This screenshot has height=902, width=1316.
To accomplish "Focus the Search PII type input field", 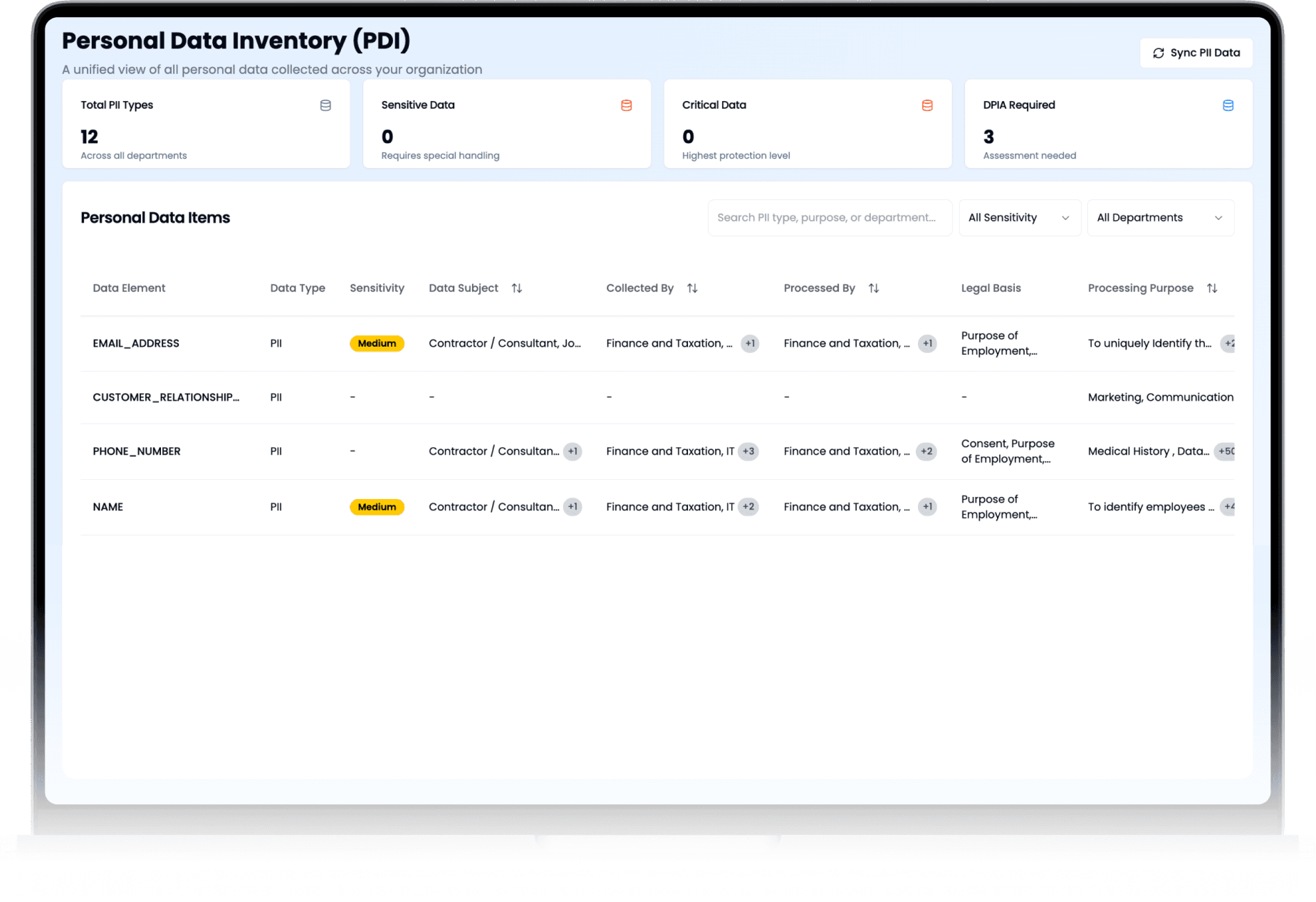I will tap(830, 218).
